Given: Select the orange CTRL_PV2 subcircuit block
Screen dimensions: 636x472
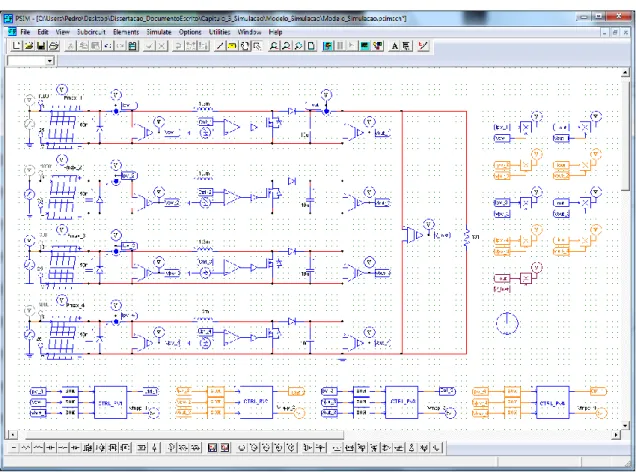Looking at the screenshot, I should point(256,402).
